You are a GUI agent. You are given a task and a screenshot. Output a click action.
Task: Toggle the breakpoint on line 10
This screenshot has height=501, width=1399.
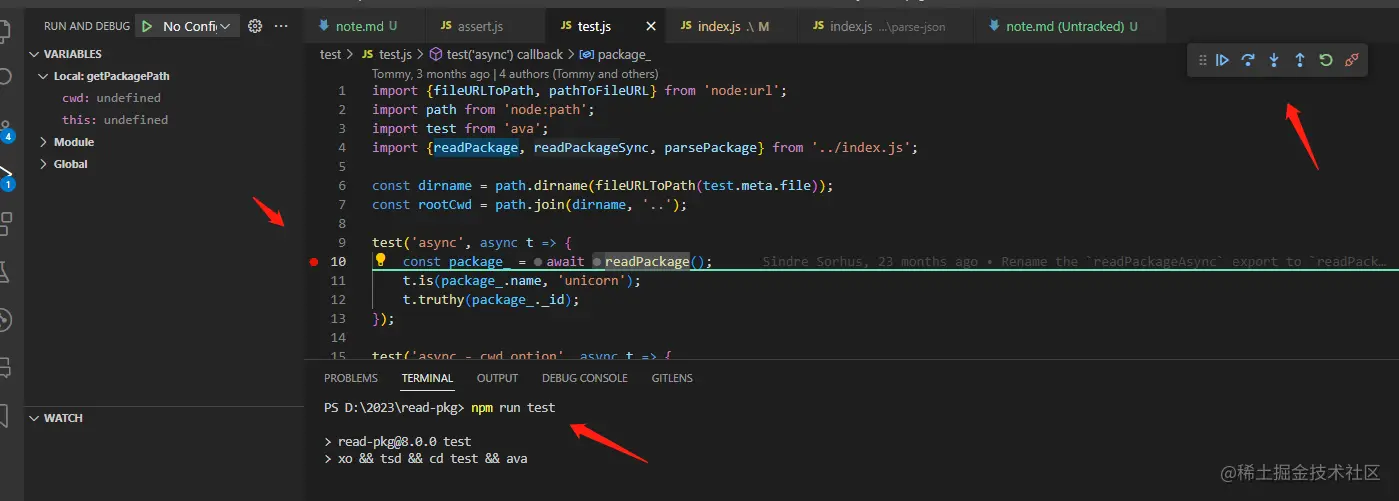314,262
